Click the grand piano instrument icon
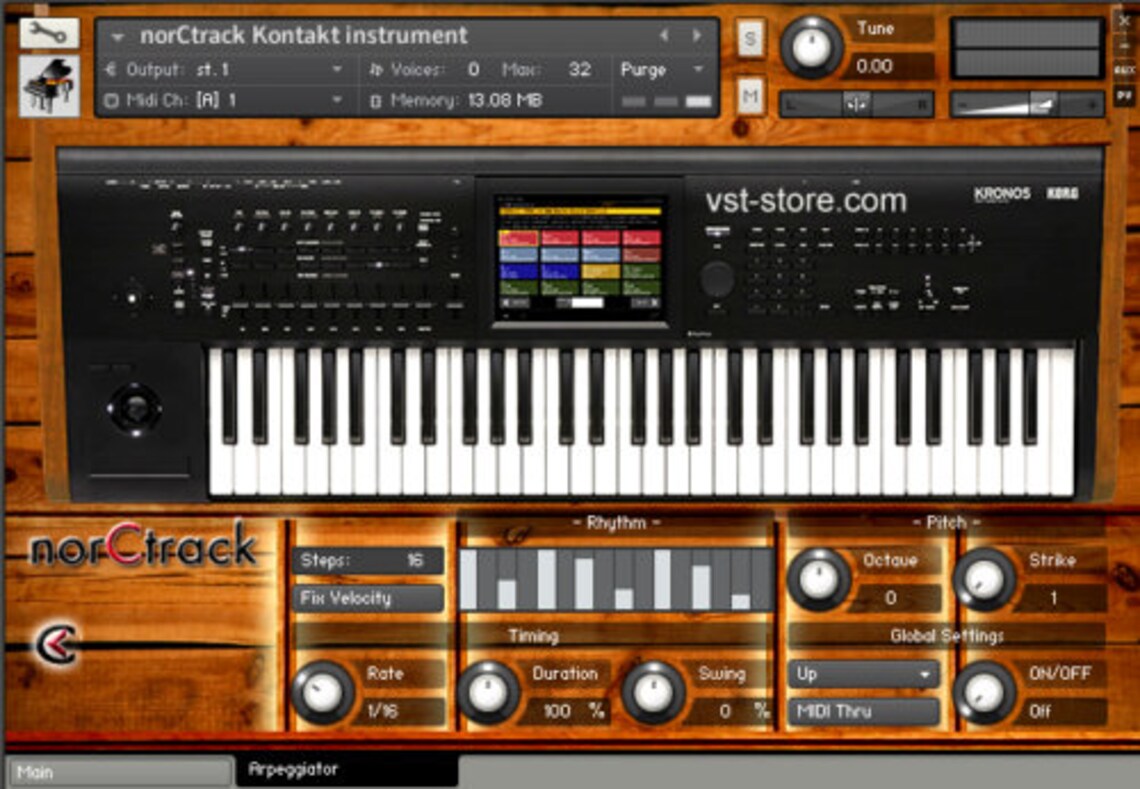The image size is (1140, 789). pos(49,85)
